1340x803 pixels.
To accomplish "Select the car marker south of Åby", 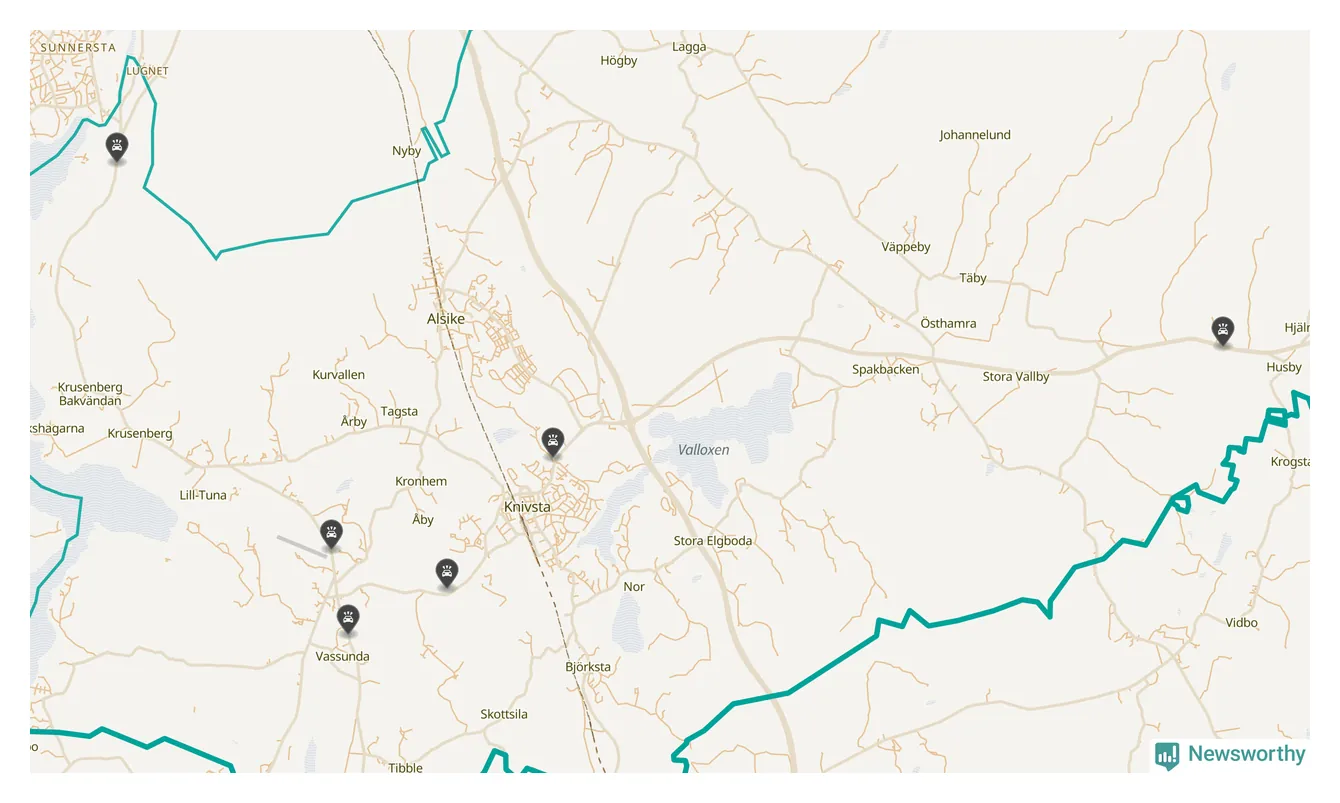I will [x=447, y=574].
